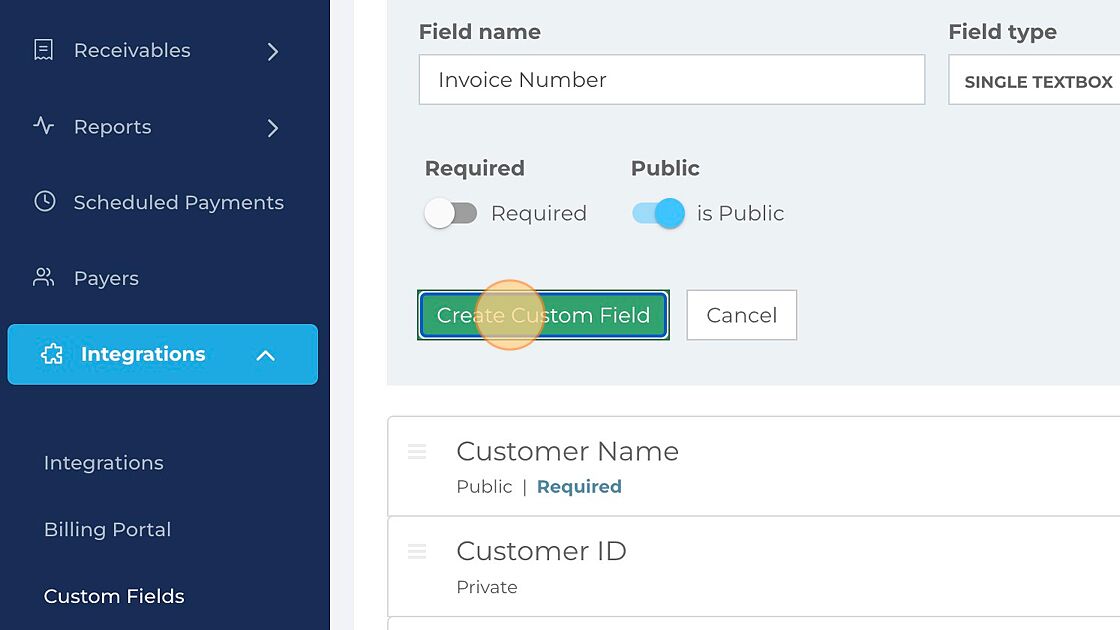Click the Required label under Customer Name
Image resolution: width=1120 pixels, height=630 pixels.
click(579, 486)
